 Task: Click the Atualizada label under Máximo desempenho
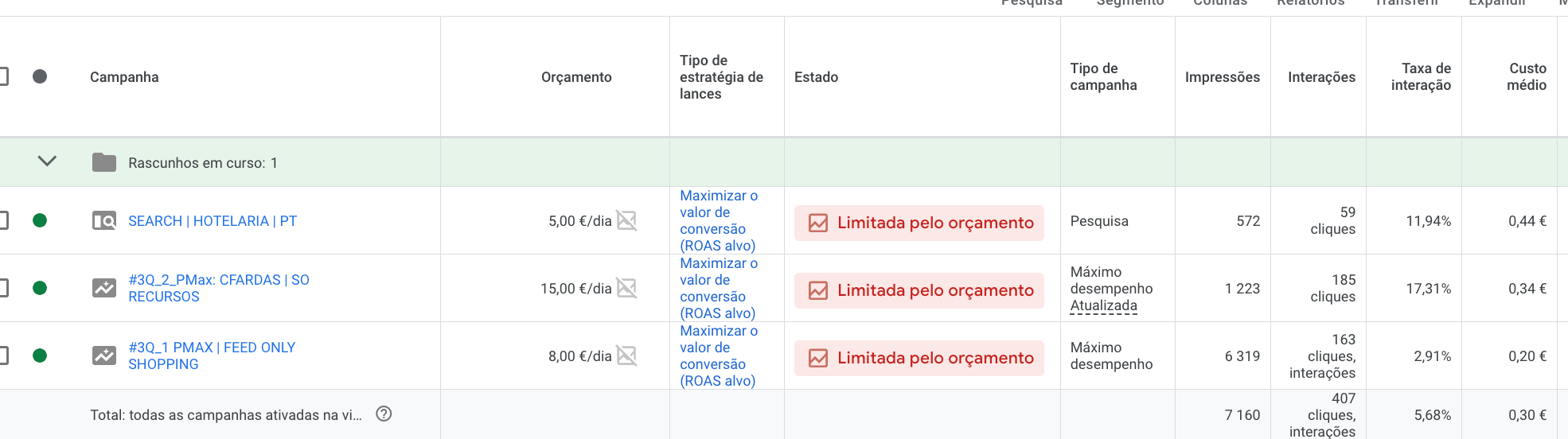[1104, 305]
